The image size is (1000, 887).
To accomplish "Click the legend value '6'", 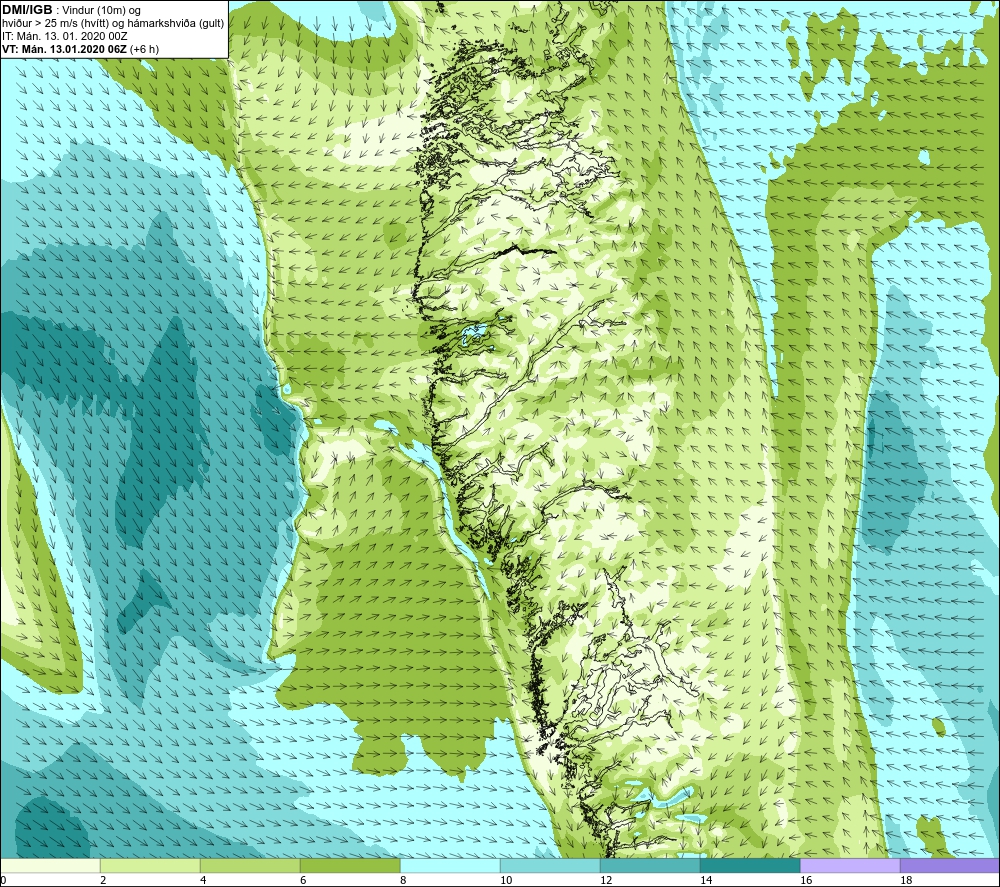I will coord(303,881).
